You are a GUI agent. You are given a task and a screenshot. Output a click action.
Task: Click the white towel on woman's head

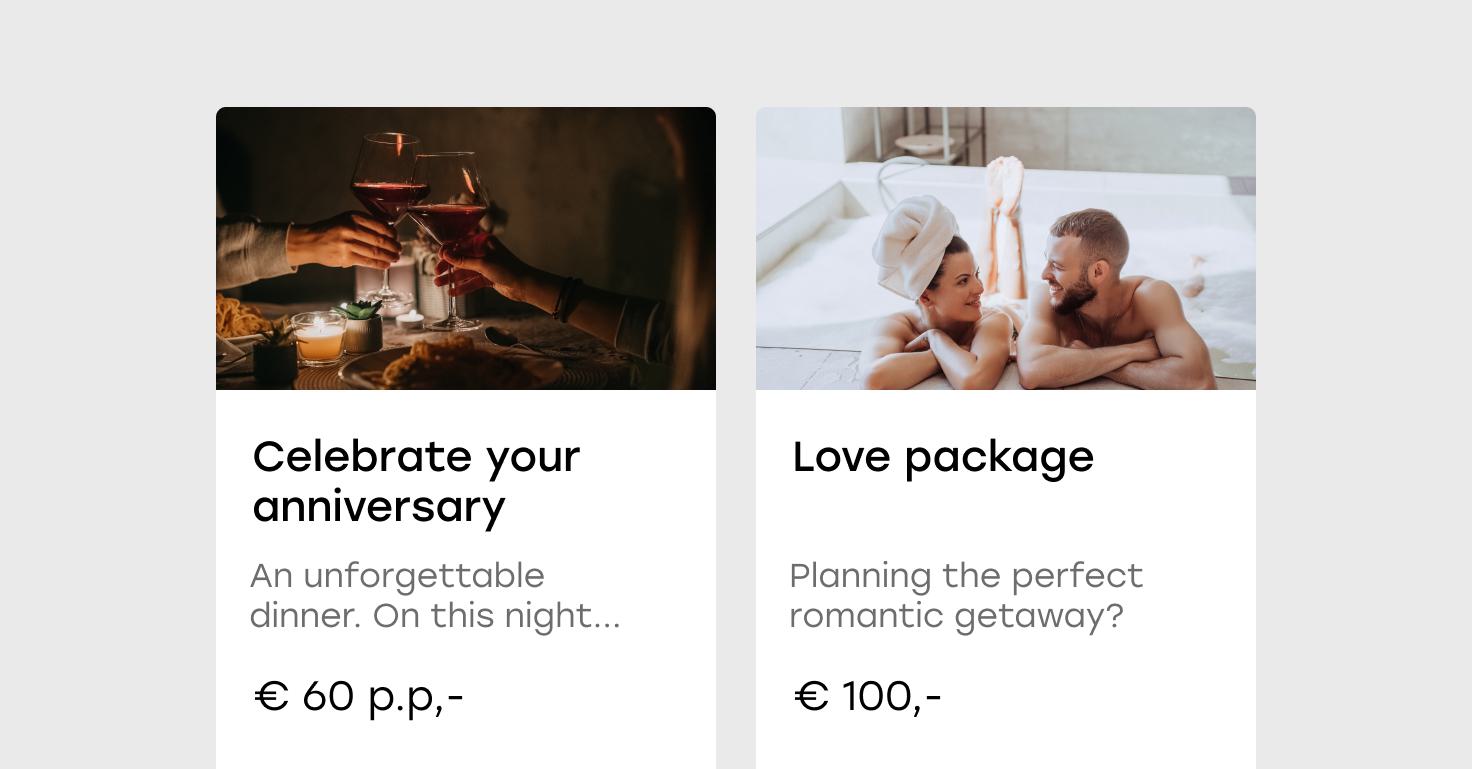(913, 243)
